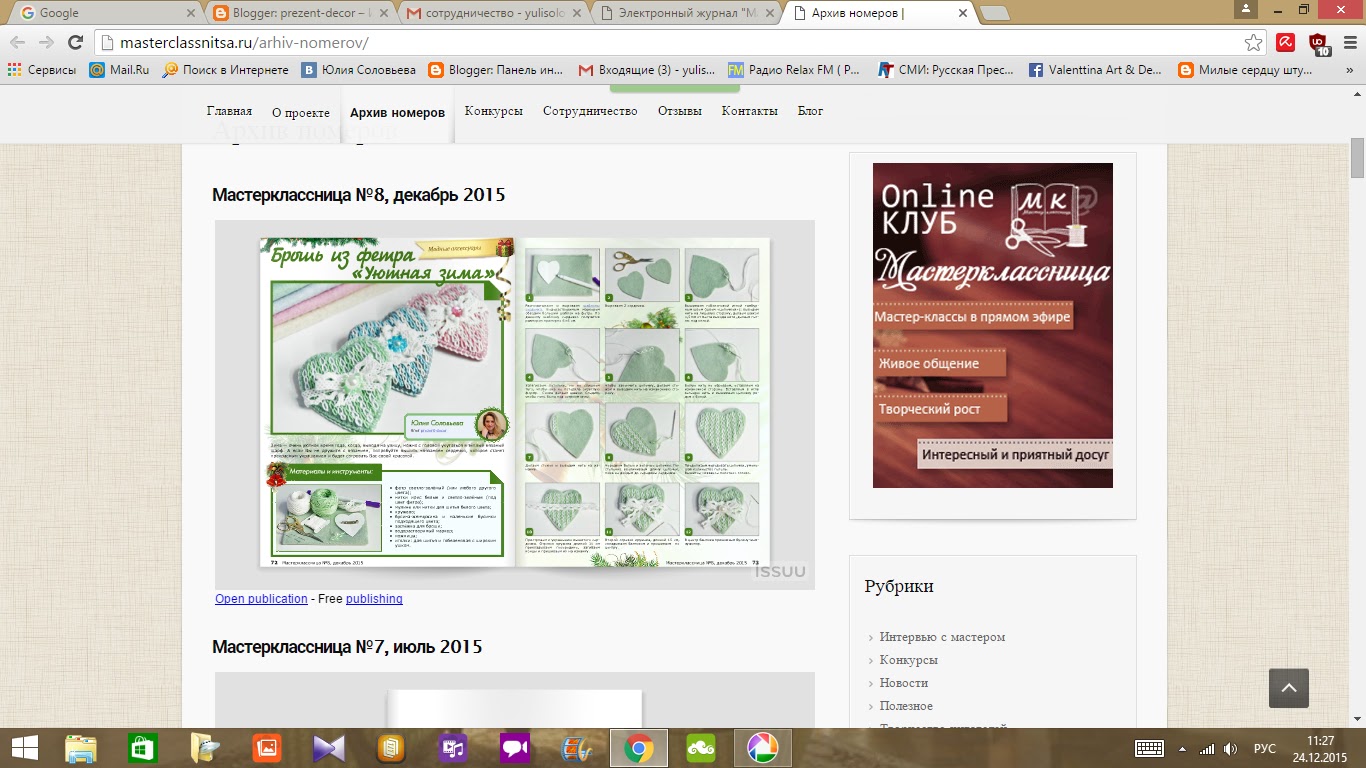Open a new tab button
Image resolution: width=1366 pixels, height=768 pixels.
click(x=994, y=13)
